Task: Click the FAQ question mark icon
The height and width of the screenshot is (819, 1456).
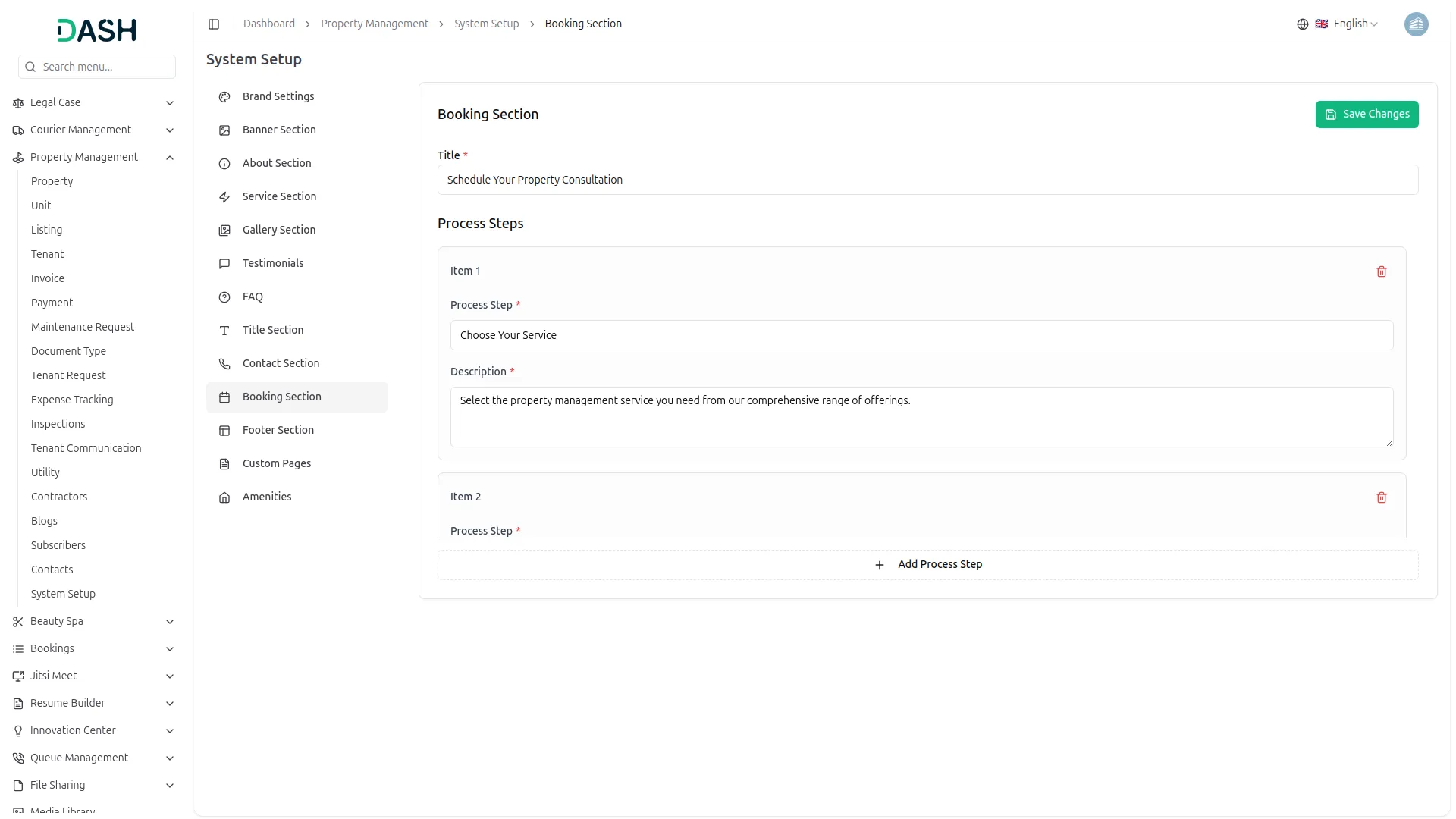Action: coord(224,297)
